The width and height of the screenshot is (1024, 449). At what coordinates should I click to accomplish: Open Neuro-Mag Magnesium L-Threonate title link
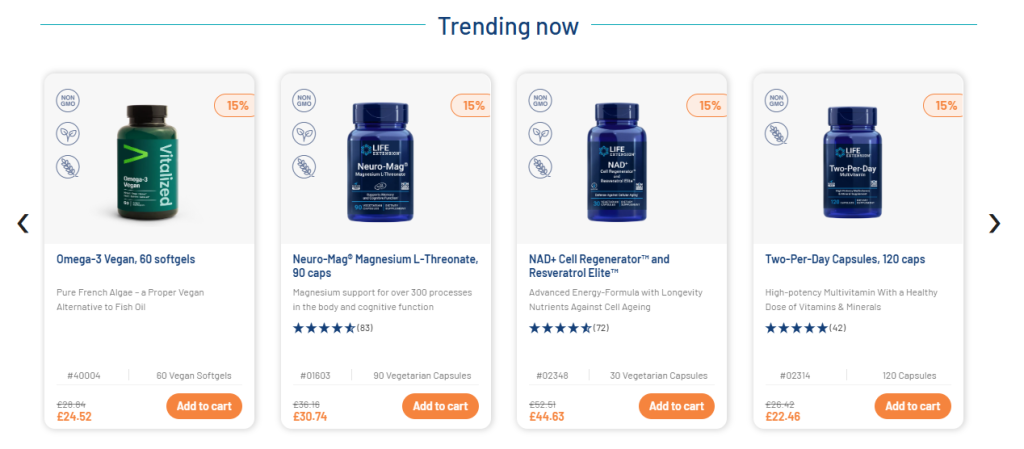tap(385, 266)
